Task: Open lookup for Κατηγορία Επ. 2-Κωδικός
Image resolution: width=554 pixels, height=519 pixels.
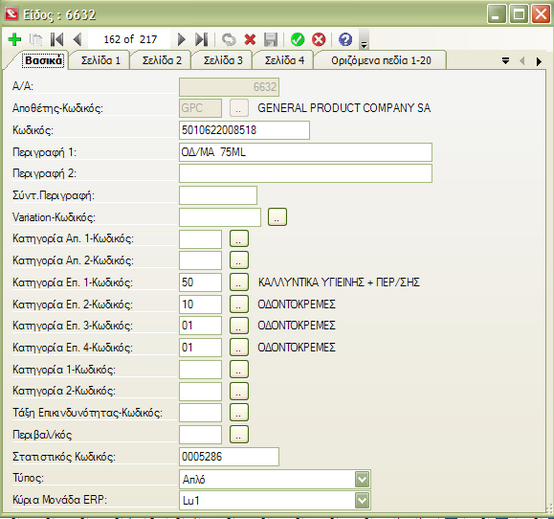Action: pos(239,304)
